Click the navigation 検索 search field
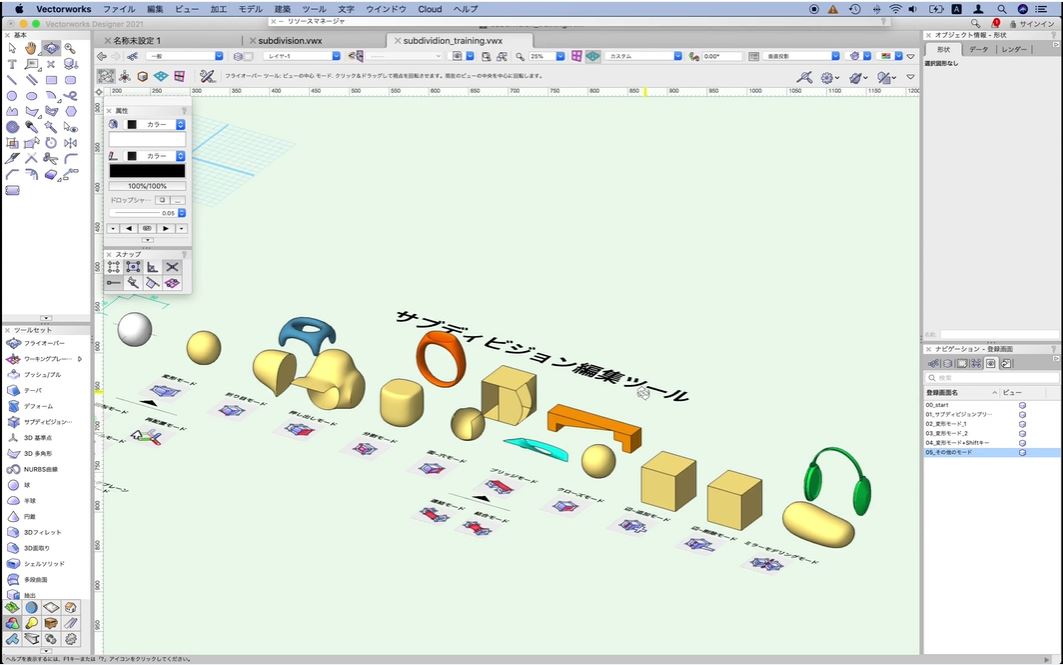This screenshot has width=1063, height=665. 991,378
